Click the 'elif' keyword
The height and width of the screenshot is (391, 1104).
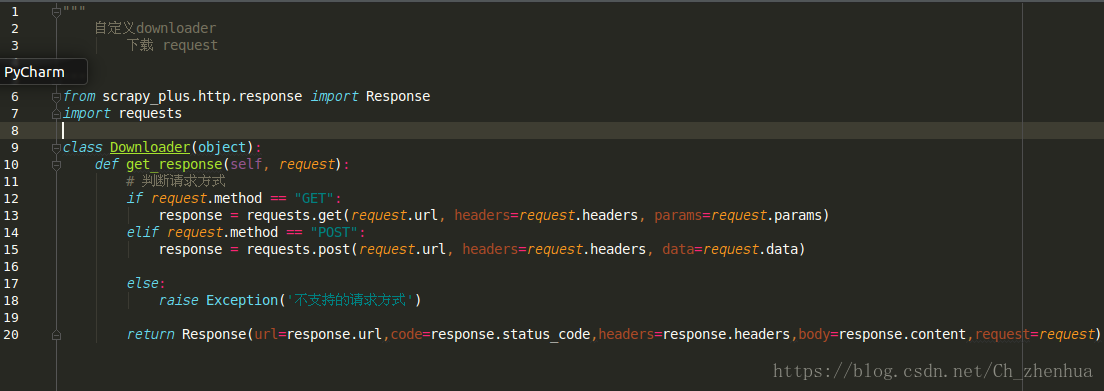[x=143, y=232]
